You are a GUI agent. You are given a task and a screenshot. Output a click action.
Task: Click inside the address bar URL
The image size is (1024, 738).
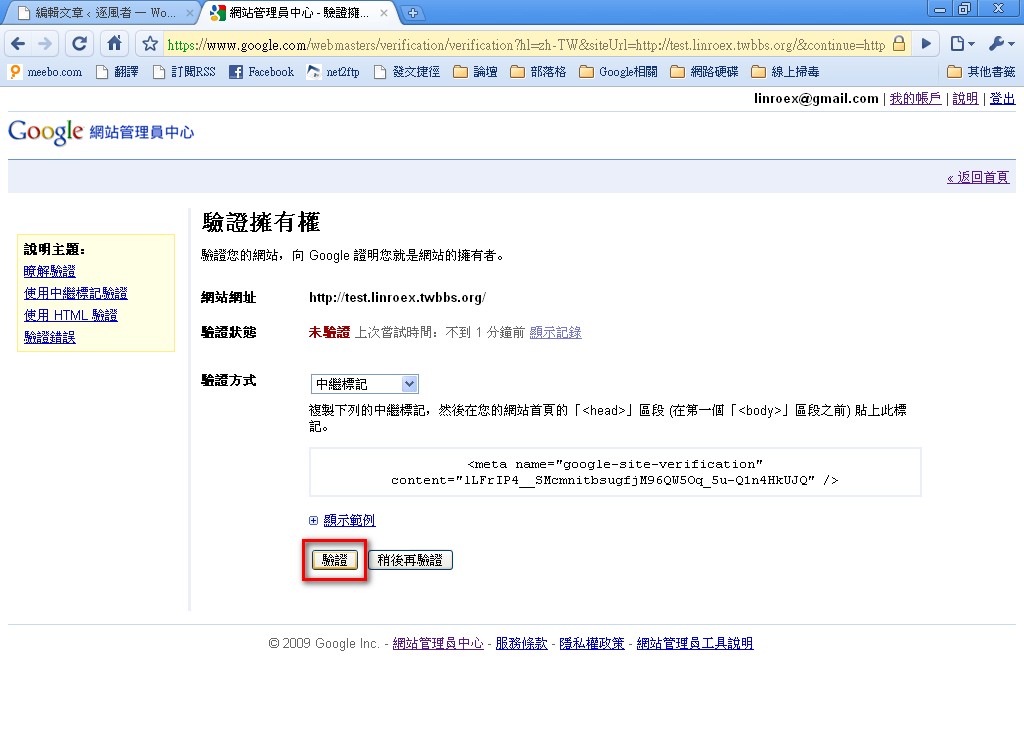(526, 44)
